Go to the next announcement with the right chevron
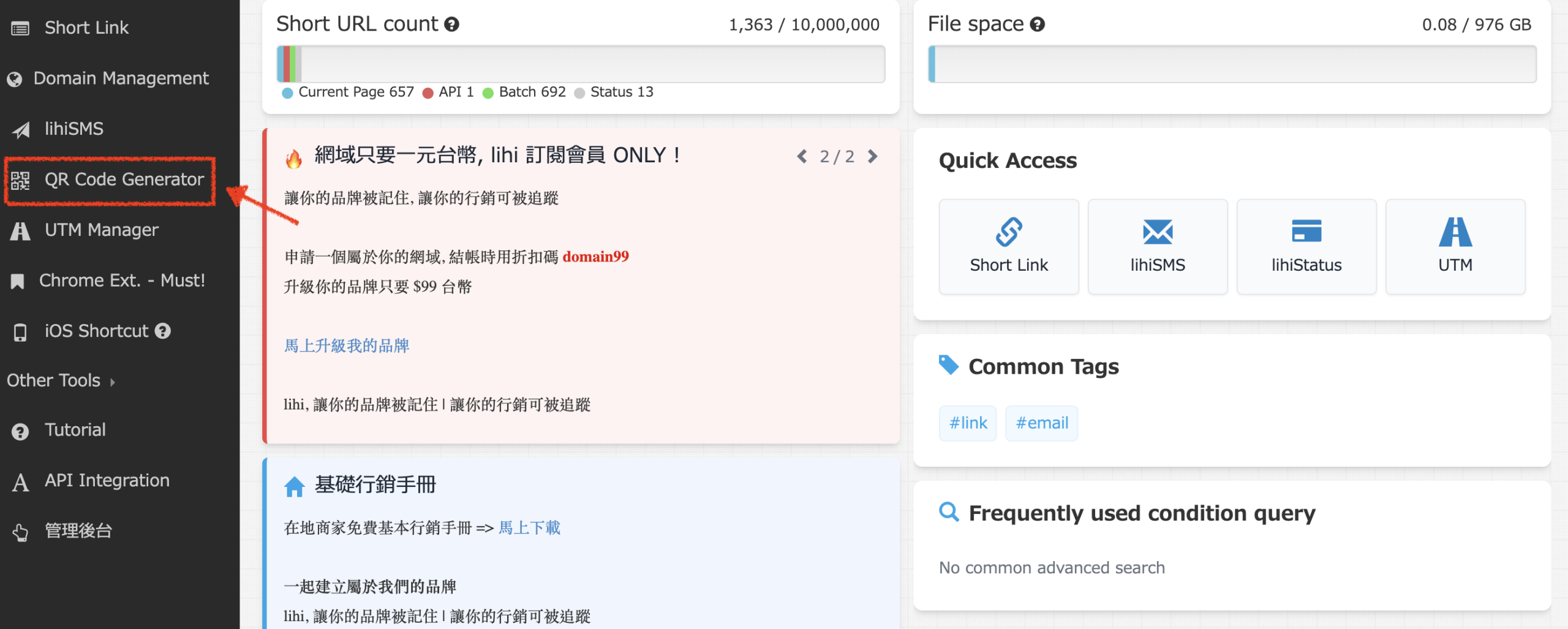This screenshot has width=1568, height=629. [872, 157]
